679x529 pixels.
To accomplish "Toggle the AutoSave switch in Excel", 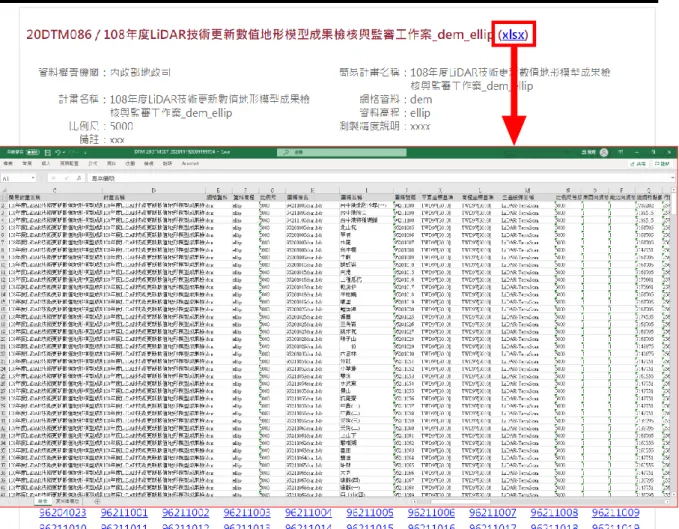I will [33, 152].
